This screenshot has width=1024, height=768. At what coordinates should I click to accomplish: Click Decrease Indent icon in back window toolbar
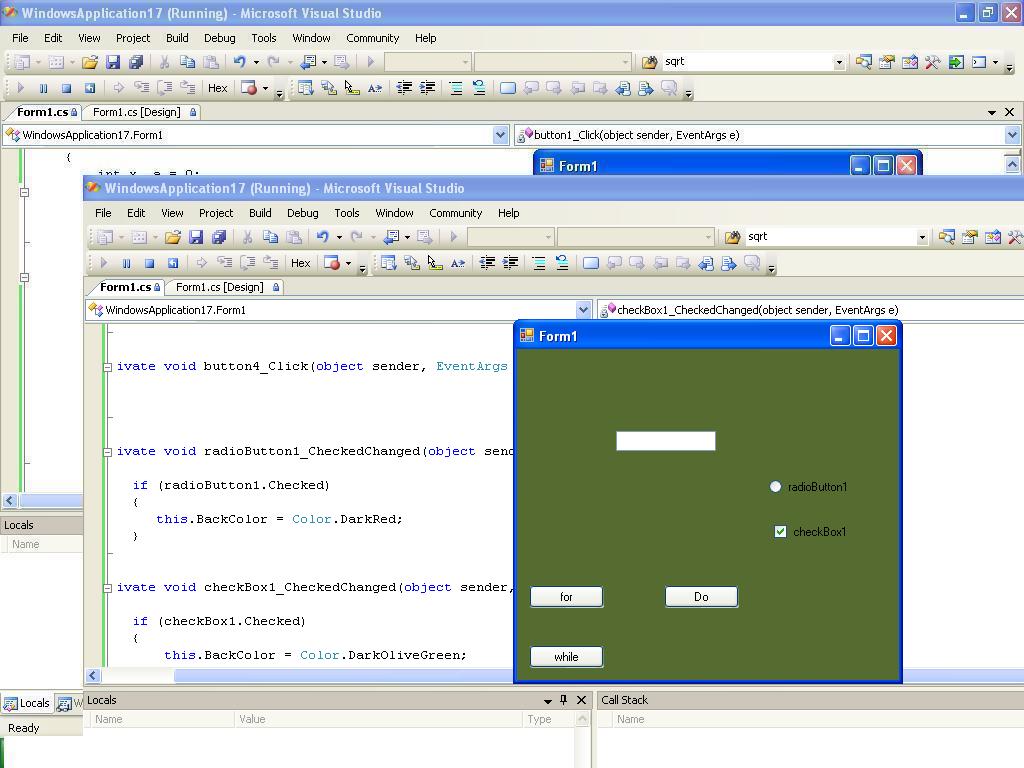(x=404, y=88)
